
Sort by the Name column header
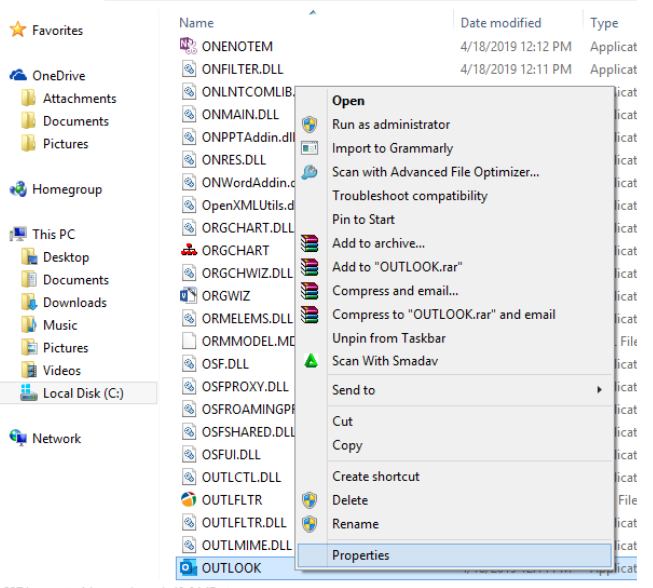(196, 23)
